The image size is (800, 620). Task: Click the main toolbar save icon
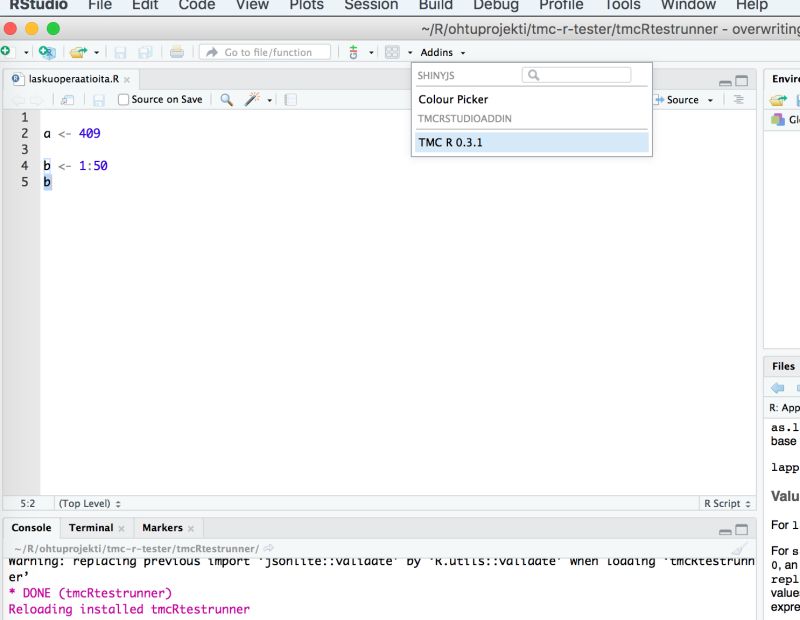point(120,52)
